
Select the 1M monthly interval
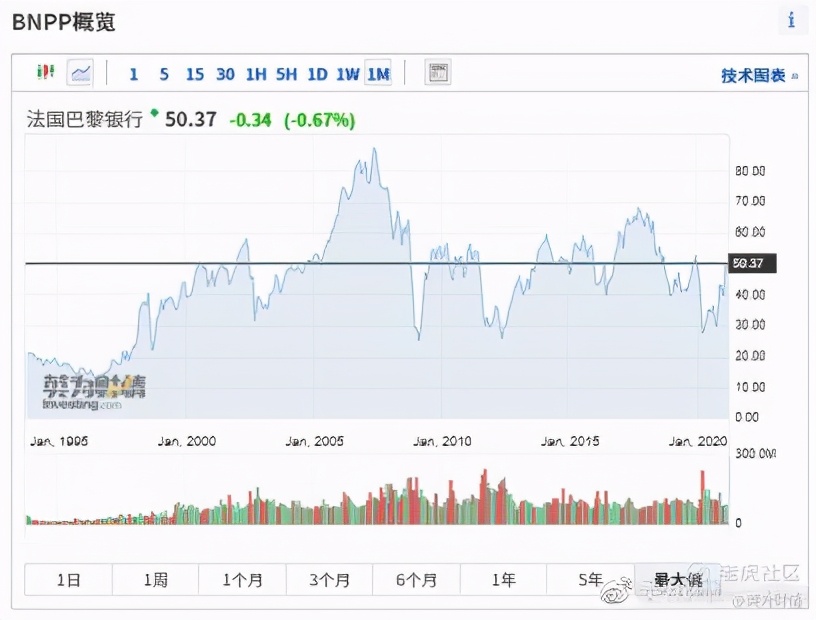[x=378, y=74]
